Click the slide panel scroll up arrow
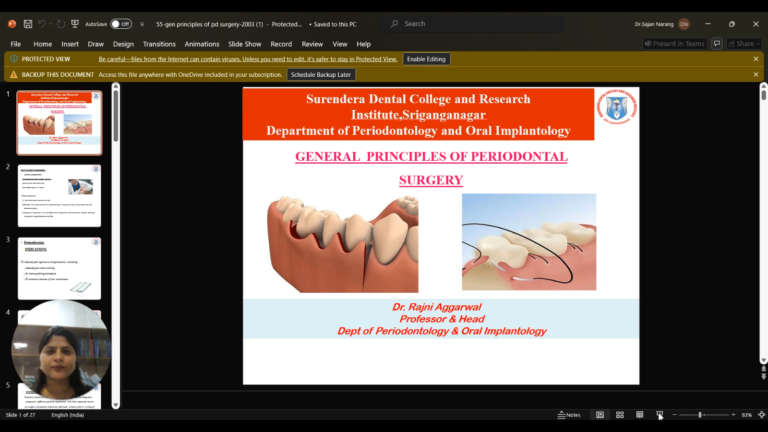Image resolution: width=768 pixels, height=432 pixels. point(116,86)
